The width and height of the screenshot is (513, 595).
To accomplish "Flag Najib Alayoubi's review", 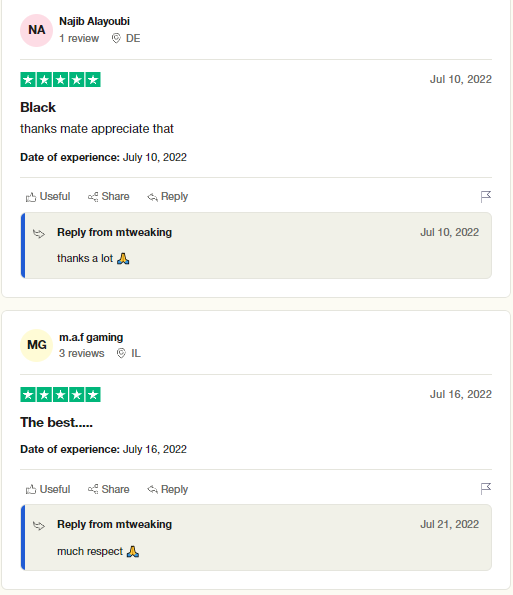I will coord(486,197).
